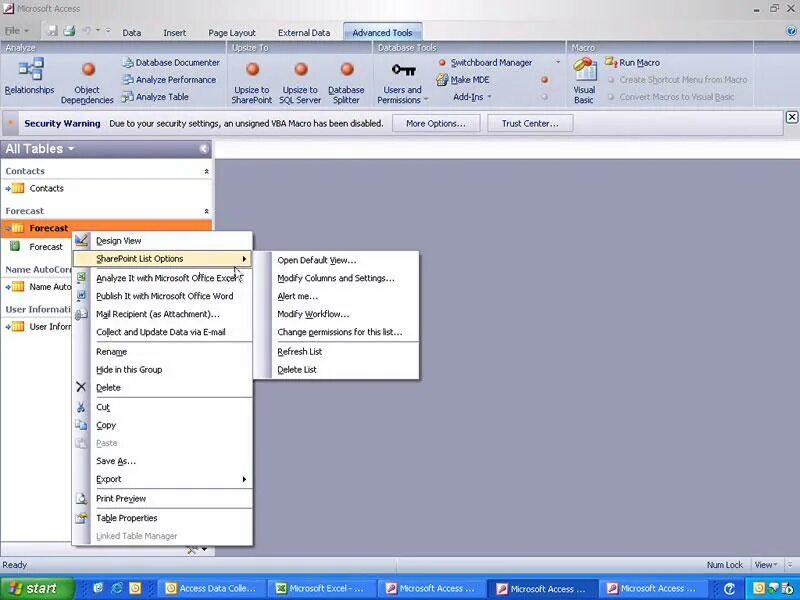This screenshot has width=800, height=600.
Task: Click the Delete X icon in context menu
Action: [x=81, y=387]
